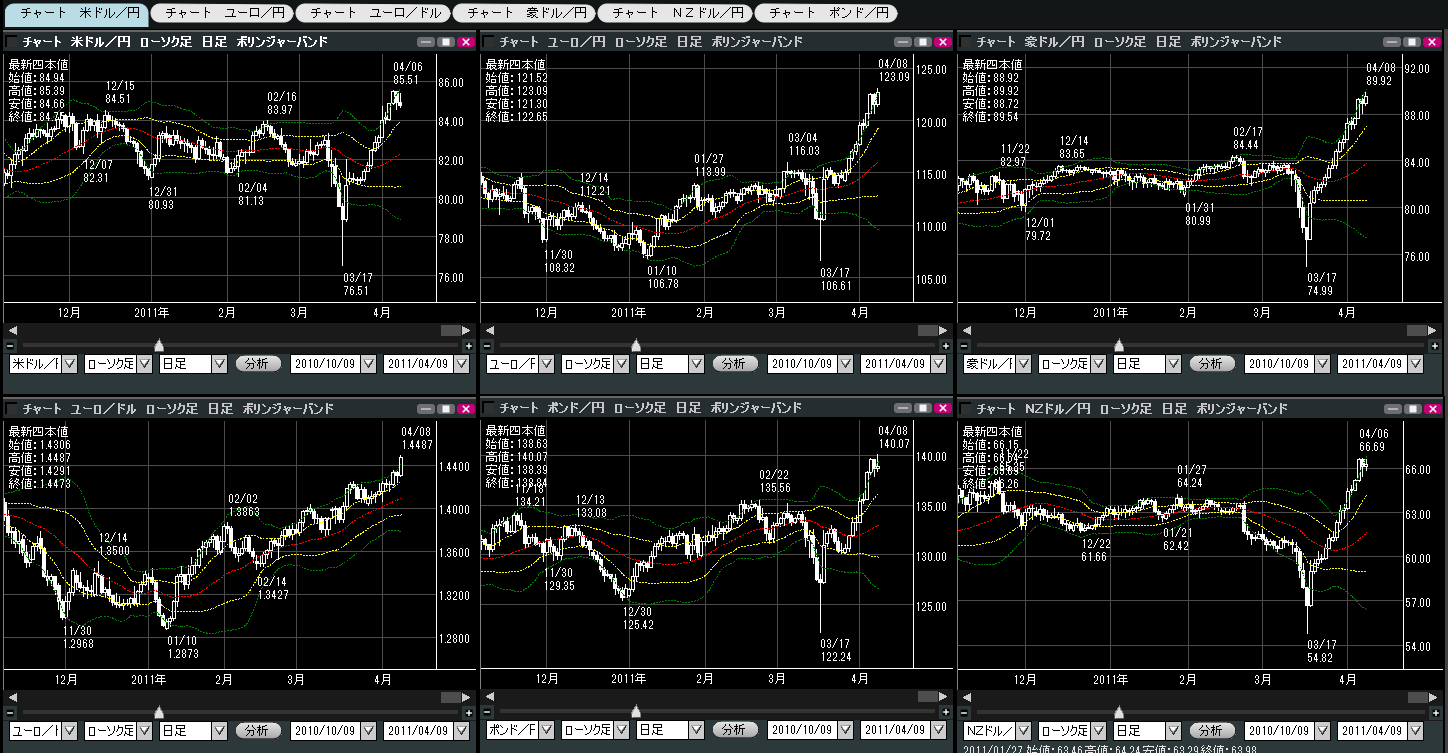The height and width of the screenshot is (753, 1448).
Task: Tick the square box in ポンド/円 chart title bar
Action: 489,408
